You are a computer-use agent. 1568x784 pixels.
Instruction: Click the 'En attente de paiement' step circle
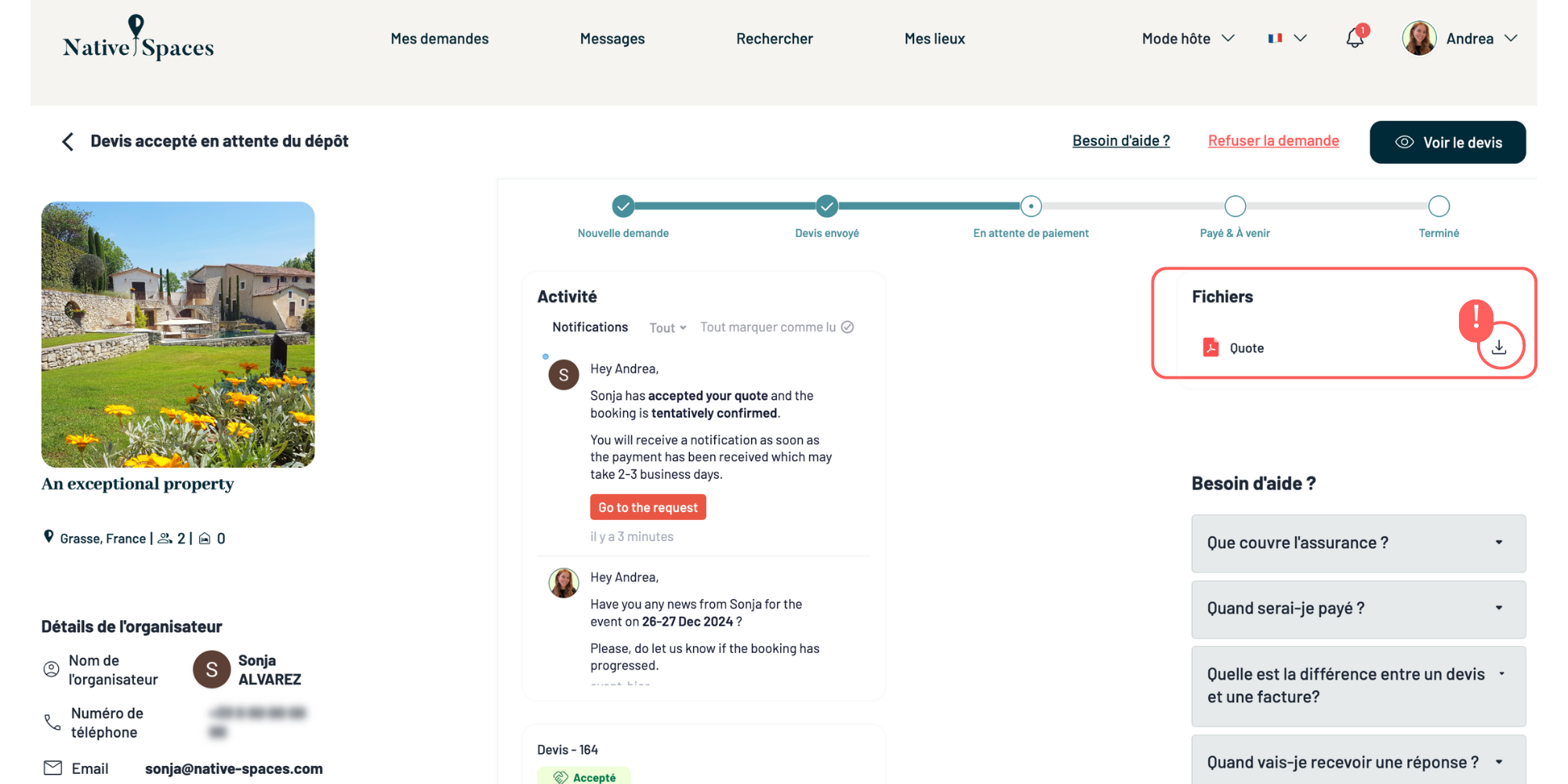point(1031,206)
